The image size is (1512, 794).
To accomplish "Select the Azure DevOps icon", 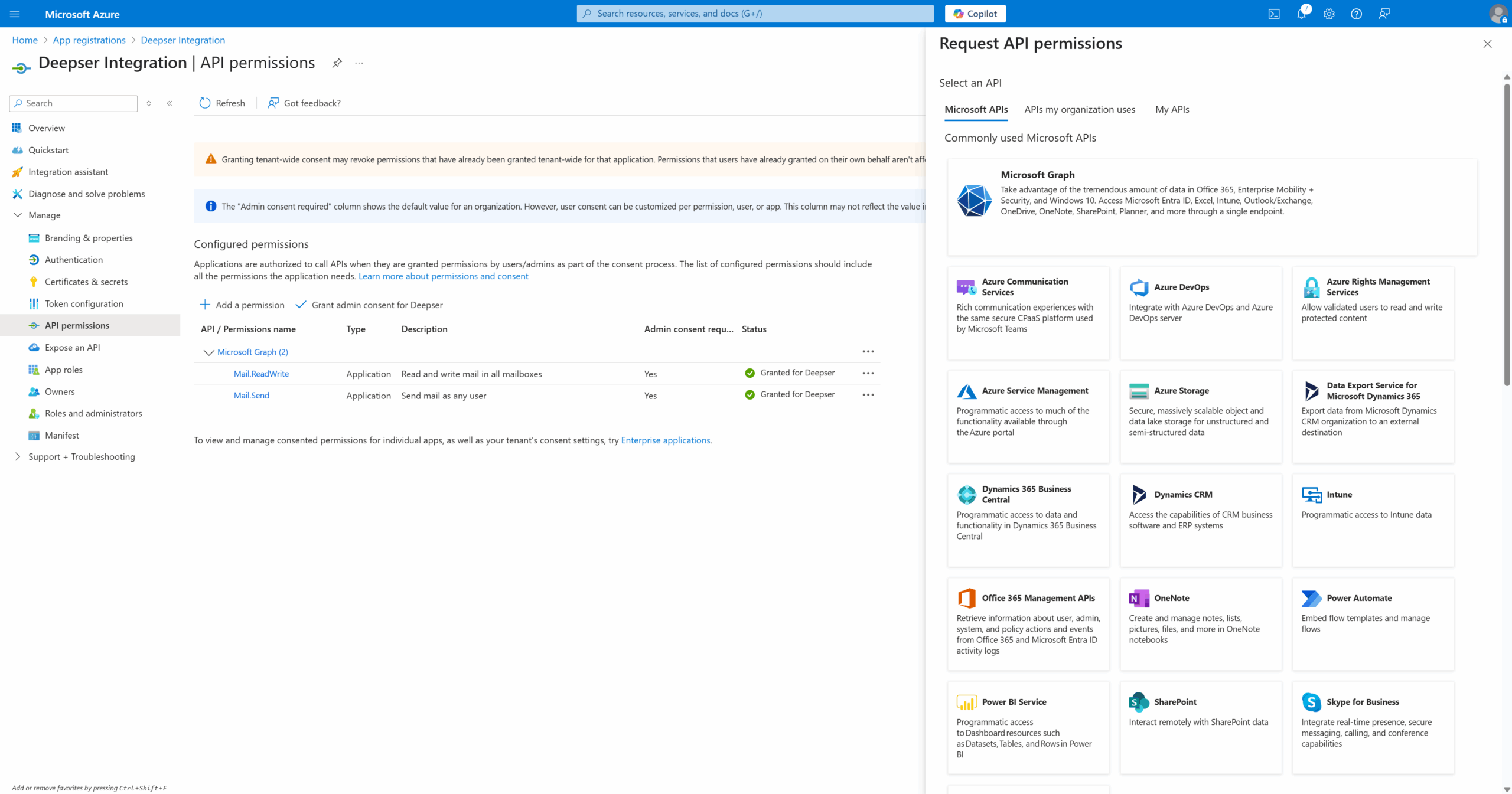I will [1139, 287].
